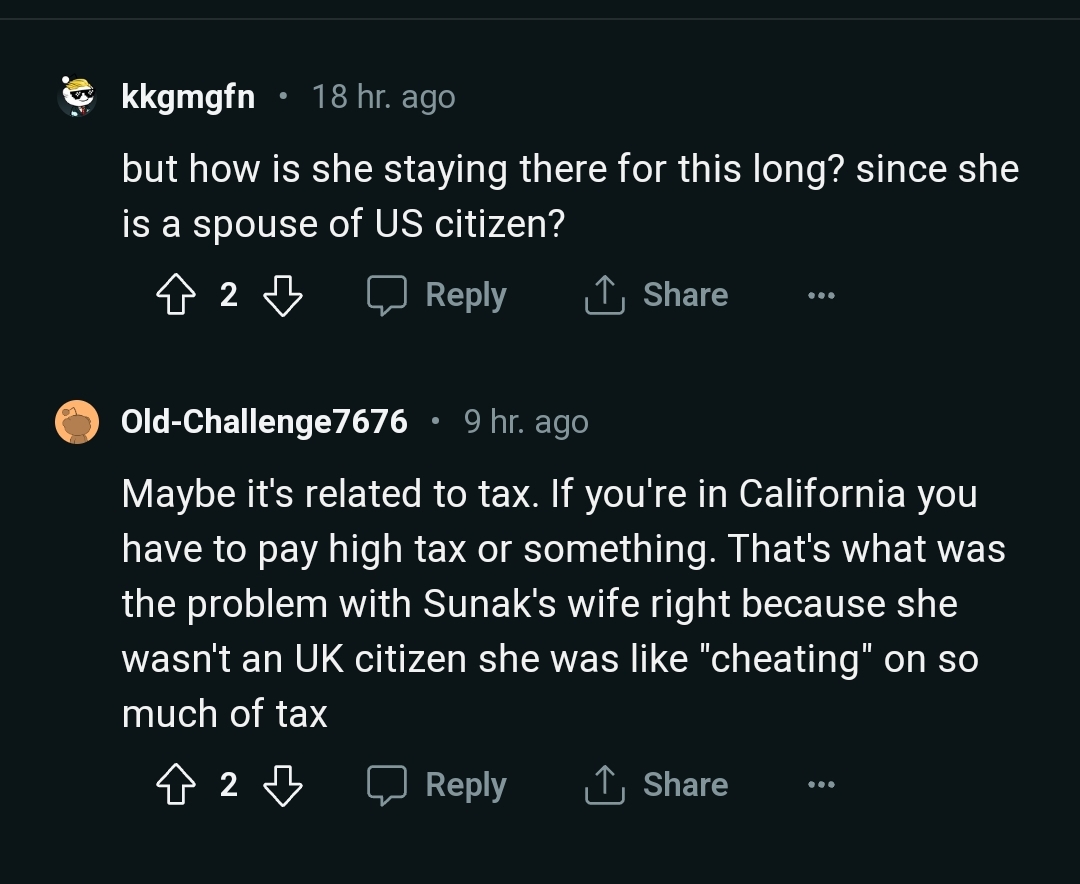Click the "18 hr. ago" timestamp
The image size is (1080, 884).
tap(383, 97)
